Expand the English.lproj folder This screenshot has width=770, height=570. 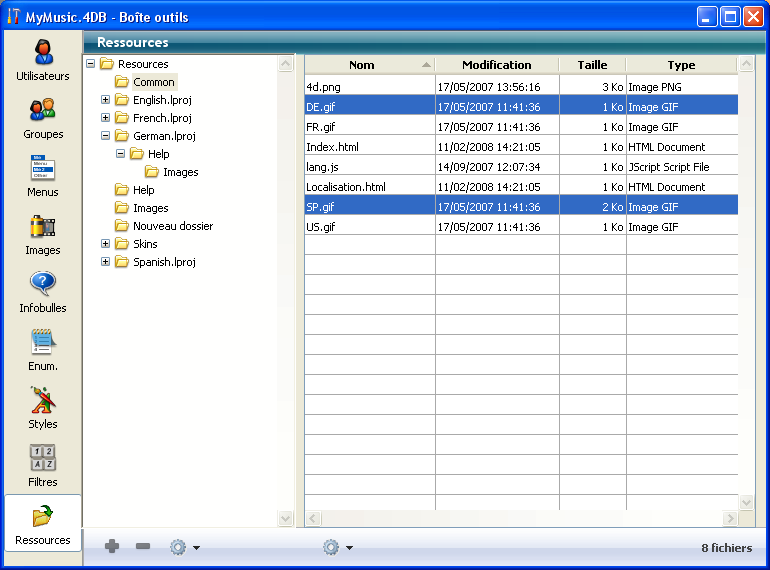click(x=106, y=100)
